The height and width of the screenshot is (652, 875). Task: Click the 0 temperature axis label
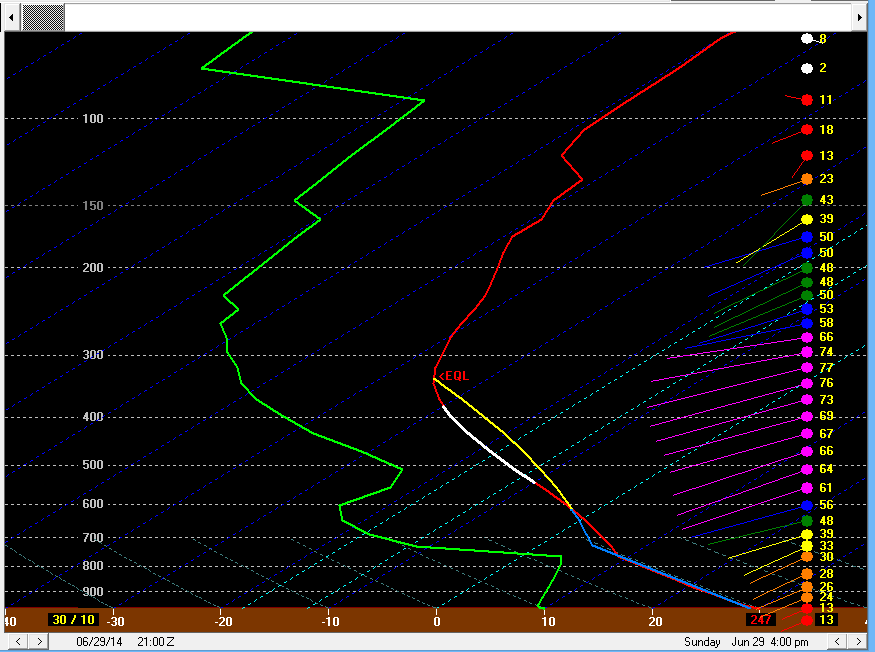coord(437,621)
